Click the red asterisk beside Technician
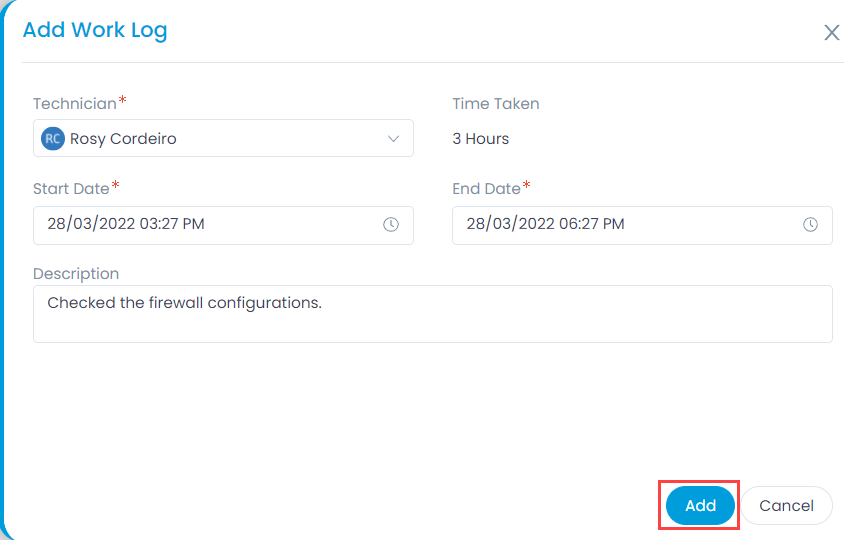This screenshot has height=540, width=860. coord(122,99)
